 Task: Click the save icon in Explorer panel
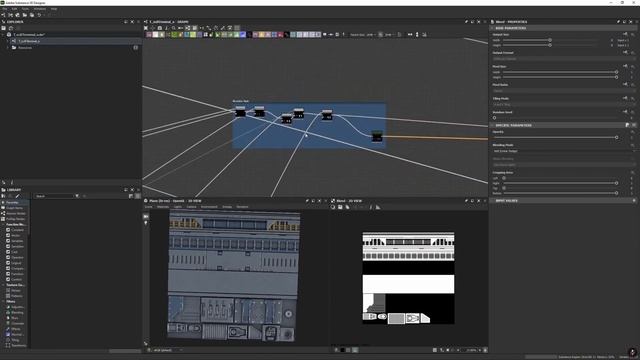pyautogui.click(x=4, y=28)
